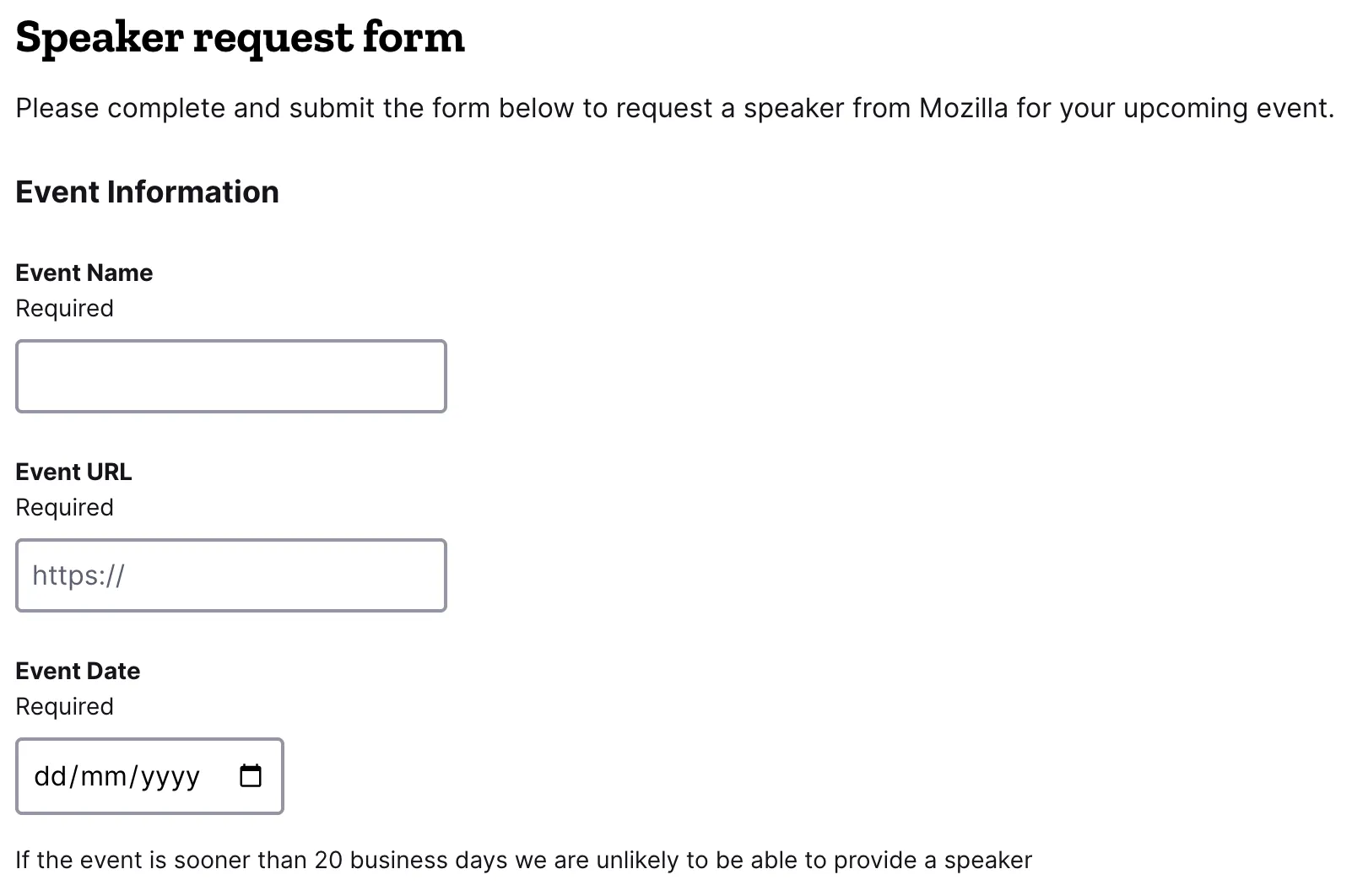Select the yyyy year segment
The width and height of the screenshot is (1352, 896).
170,776
